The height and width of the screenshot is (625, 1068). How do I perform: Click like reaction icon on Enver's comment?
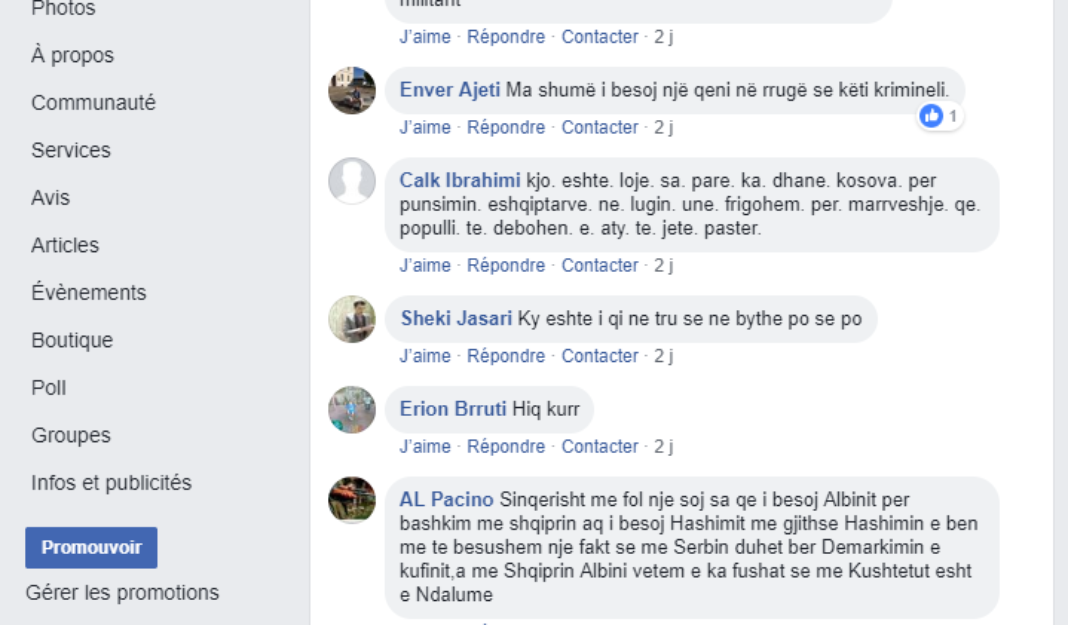(x=932, y=117)
